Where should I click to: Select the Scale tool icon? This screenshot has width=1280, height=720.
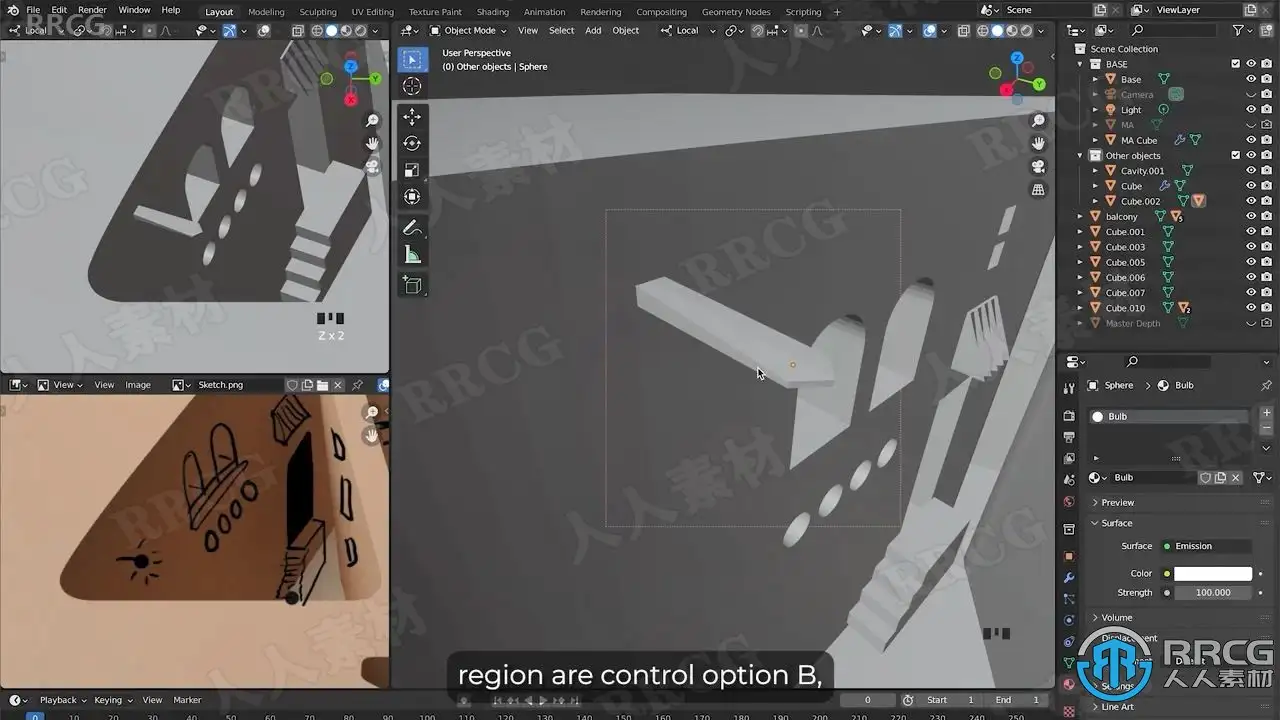[x=412, y=170]
